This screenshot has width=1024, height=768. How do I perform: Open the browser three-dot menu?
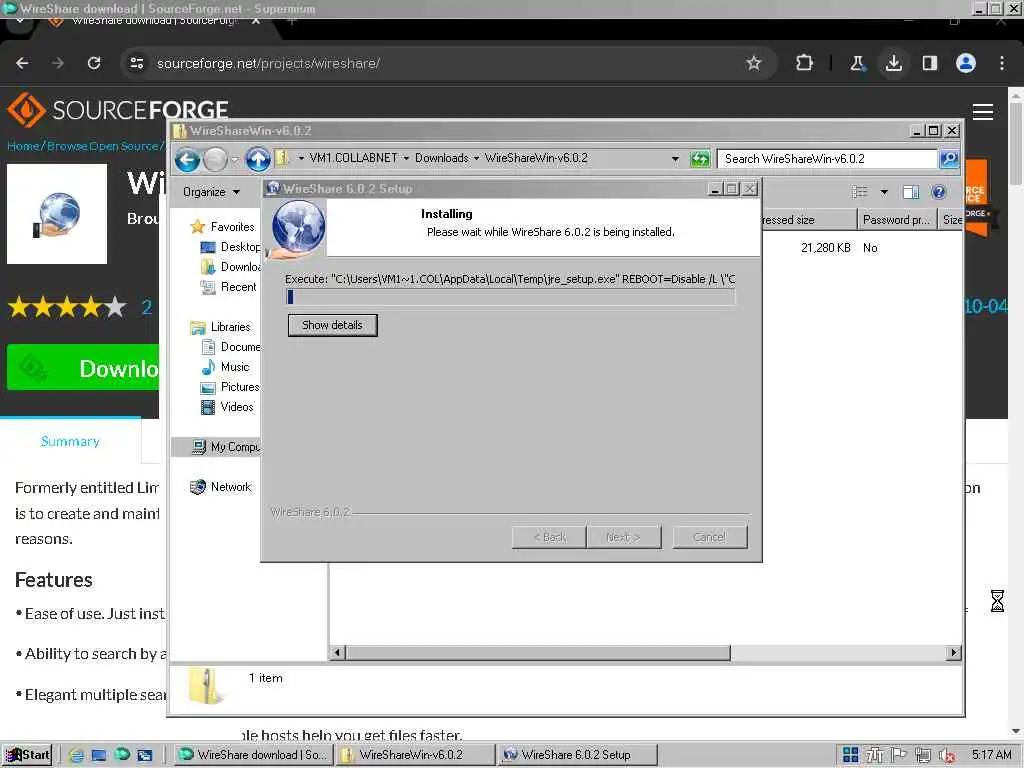(1002, 63)
